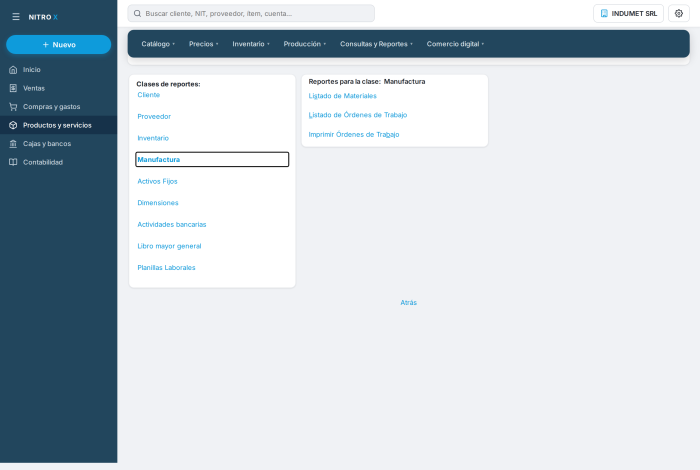The height and width of the screenshot is (470, 700).
Task: Expand the Inventario dropdown in navbar
Action: [251, 44]
